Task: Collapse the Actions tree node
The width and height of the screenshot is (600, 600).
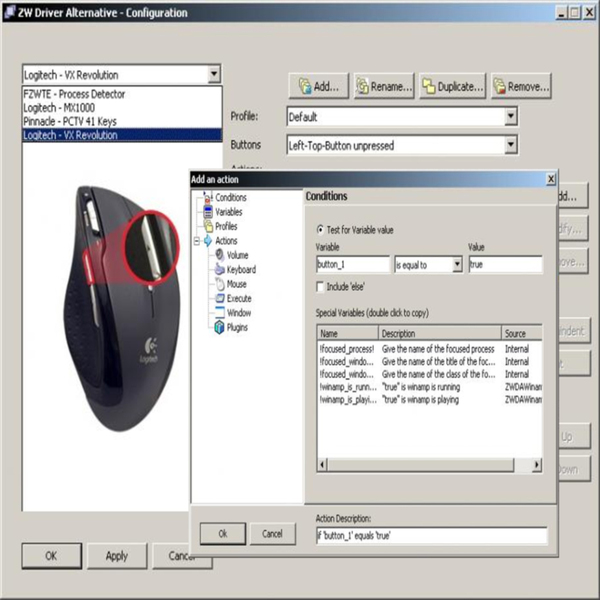Action: tap(196, 241)
